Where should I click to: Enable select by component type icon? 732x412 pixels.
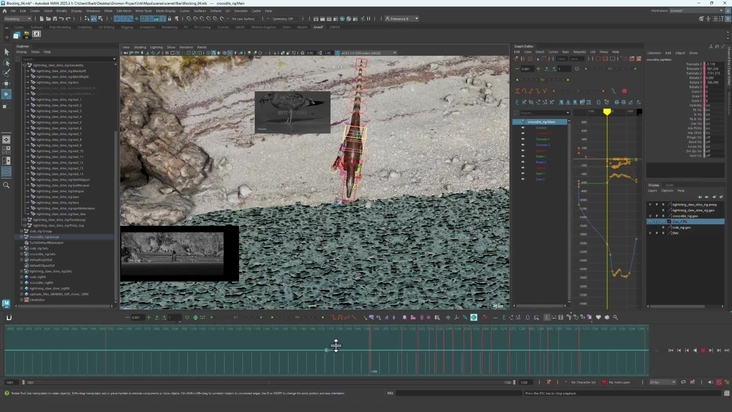point(100,19)
